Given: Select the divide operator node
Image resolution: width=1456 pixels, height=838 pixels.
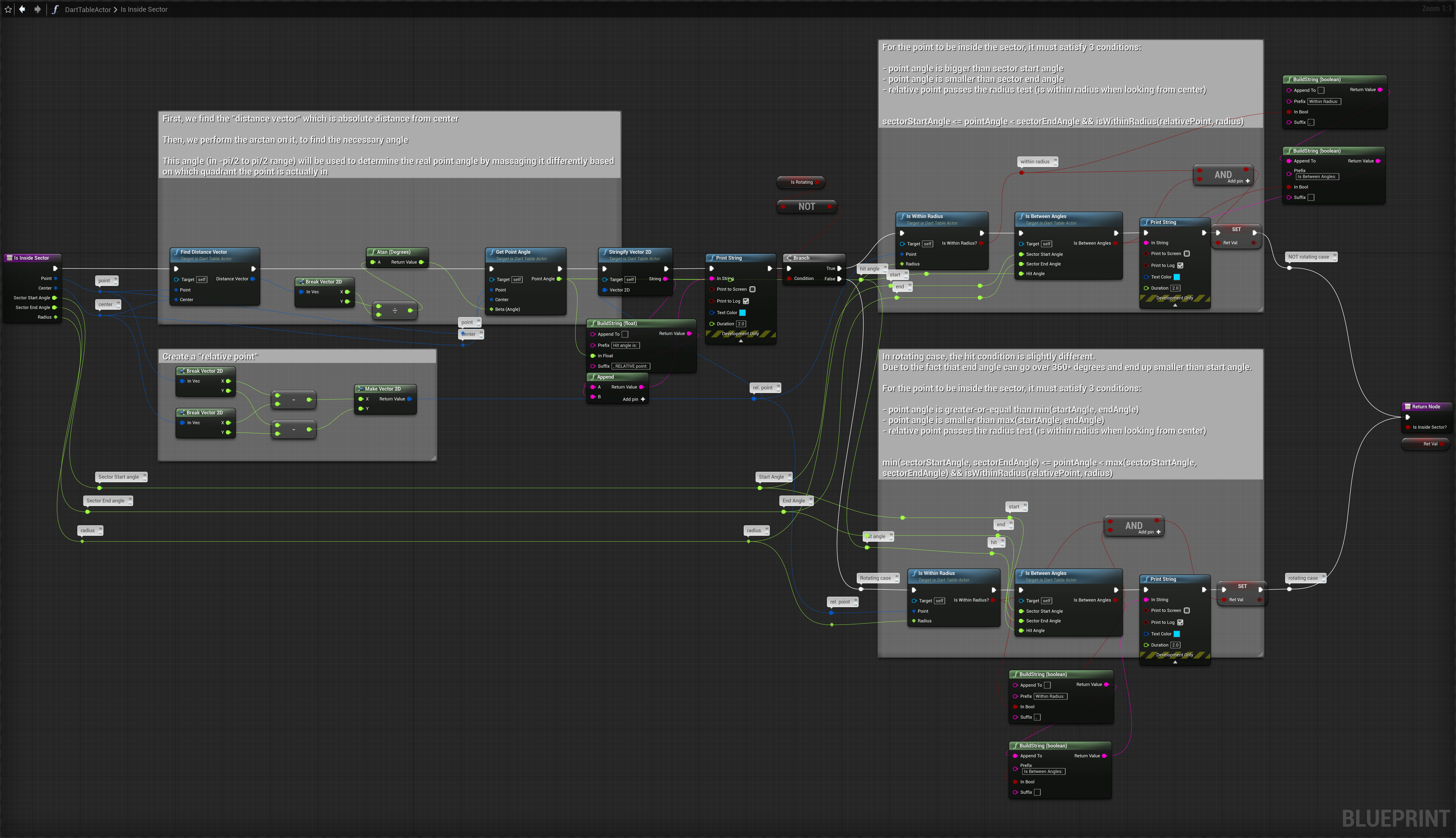Looking at the screenshot, I should tap(395, 311).
